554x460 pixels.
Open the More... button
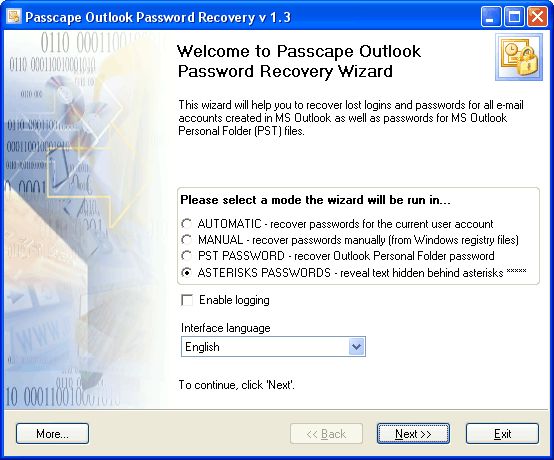click(52, 434)
